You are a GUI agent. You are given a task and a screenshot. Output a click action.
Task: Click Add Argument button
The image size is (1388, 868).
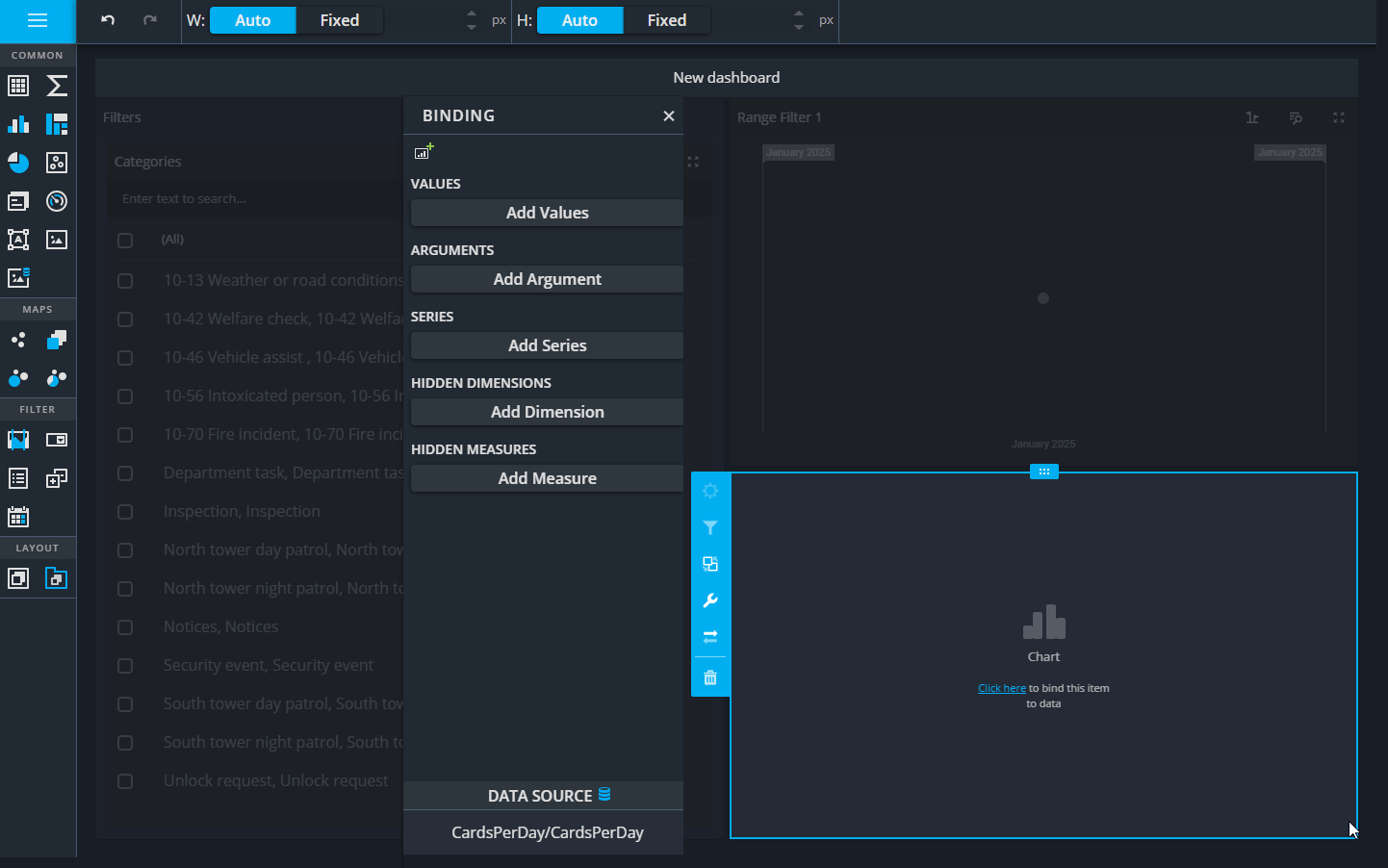547,279
